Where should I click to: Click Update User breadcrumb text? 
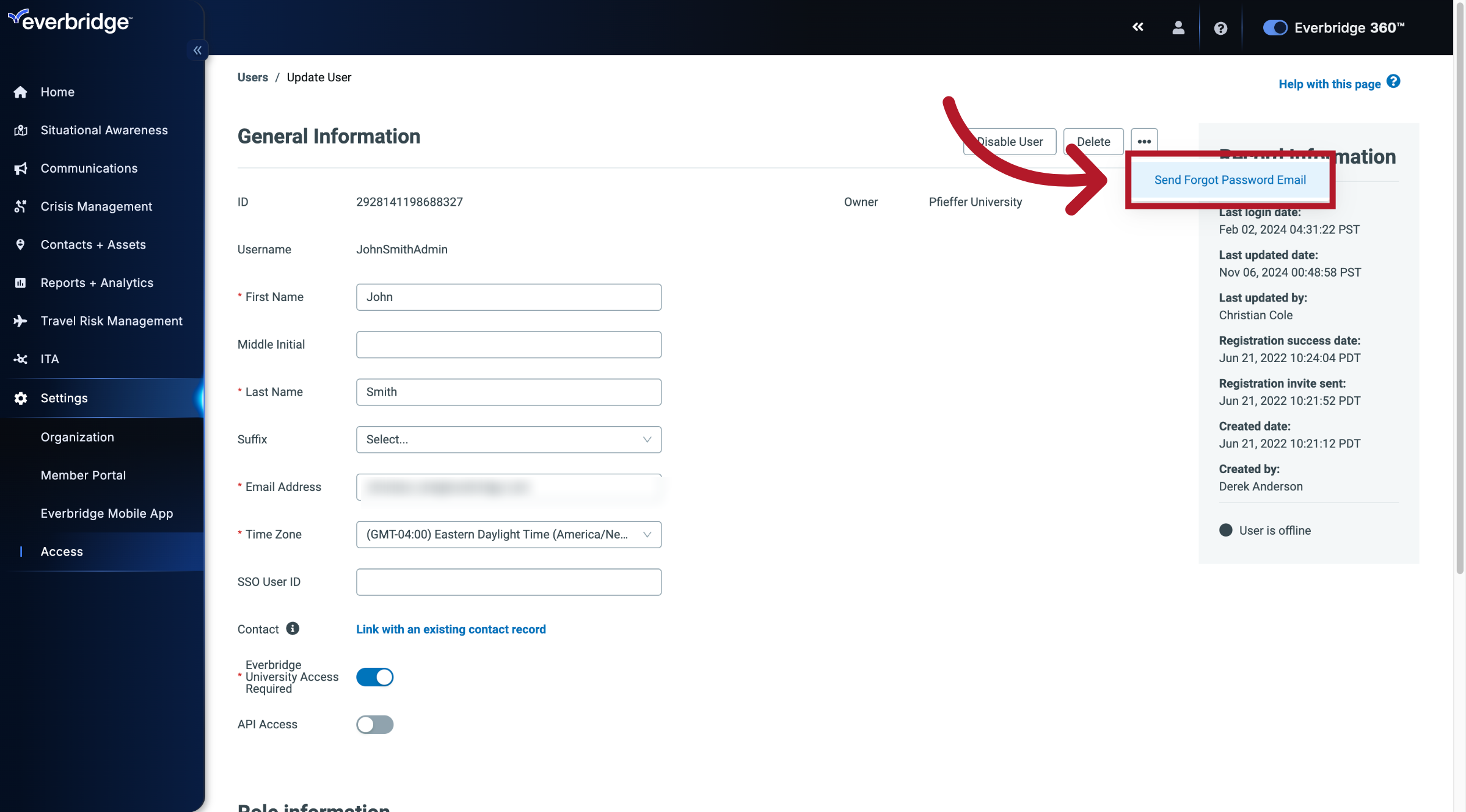319,78
